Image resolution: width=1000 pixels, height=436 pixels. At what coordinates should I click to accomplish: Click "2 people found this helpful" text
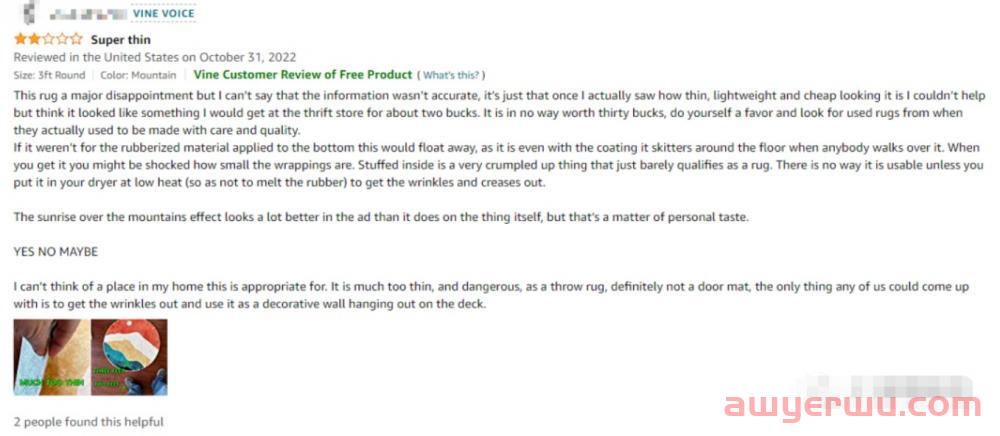88,422
